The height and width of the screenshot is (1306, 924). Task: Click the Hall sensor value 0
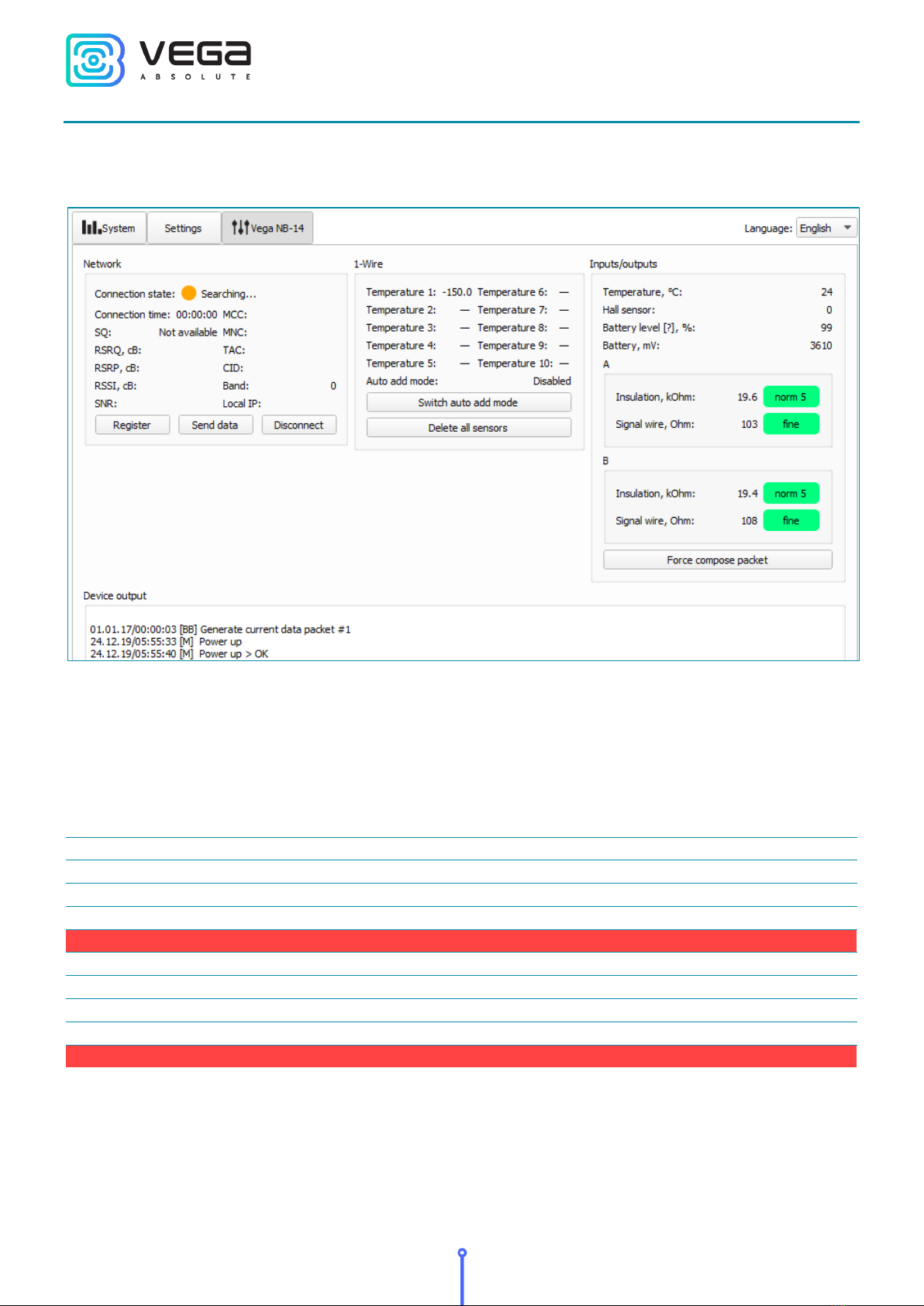click(x=829, y=310)
